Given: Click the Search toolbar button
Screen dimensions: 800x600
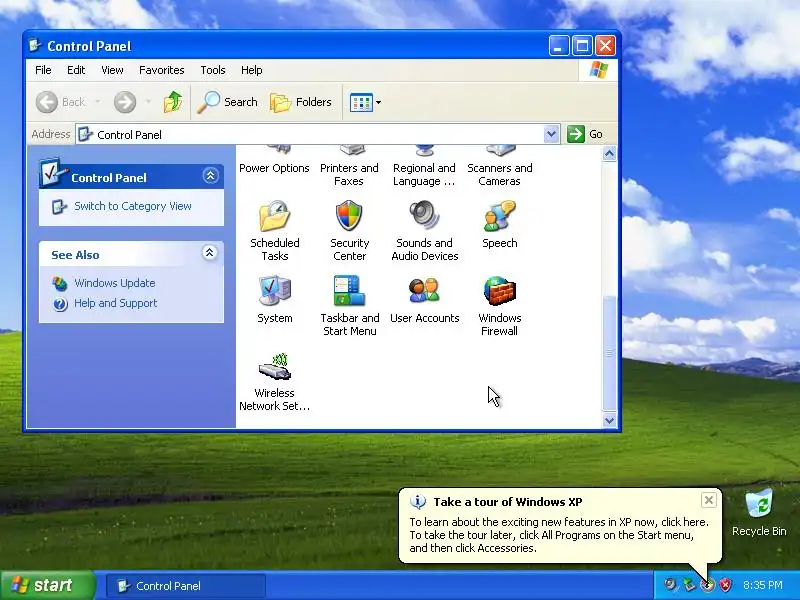Looking at the screenshot, I should tap(228, 102).
